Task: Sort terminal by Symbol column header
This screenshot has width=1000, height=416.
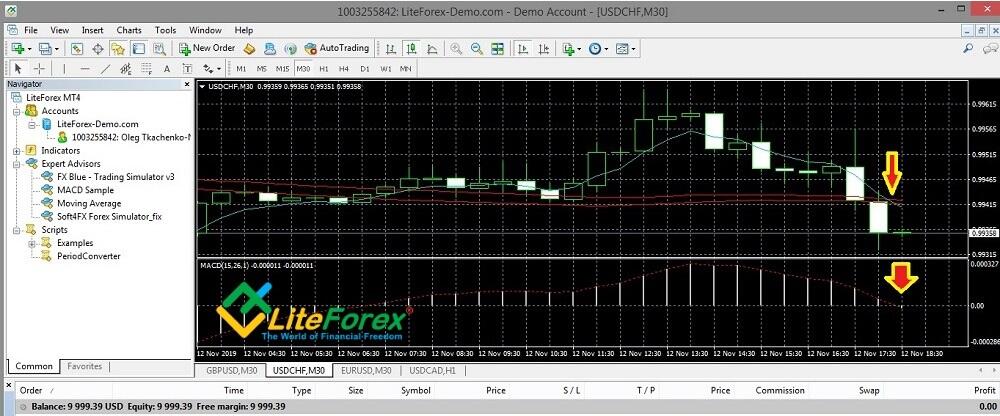Action: coord(416,390)
